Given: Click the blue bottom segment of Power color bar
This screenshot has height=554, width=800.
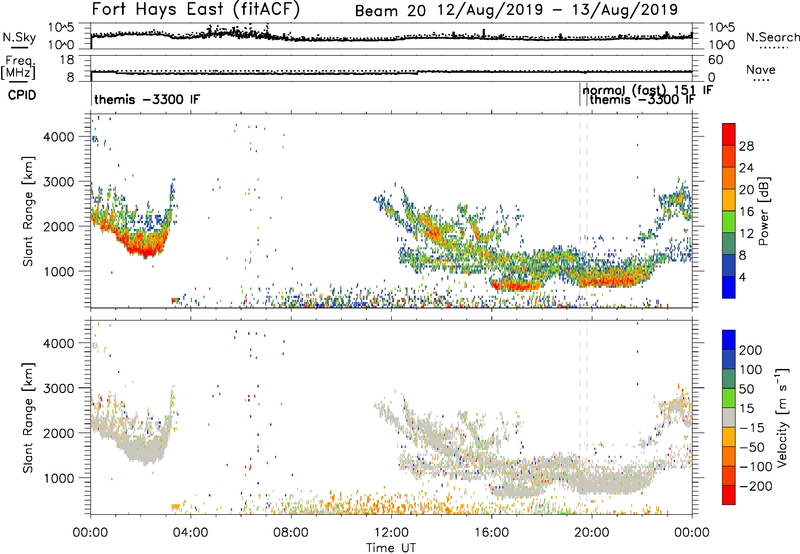Looking at the screenshot, I should click(x=729, y=287).
